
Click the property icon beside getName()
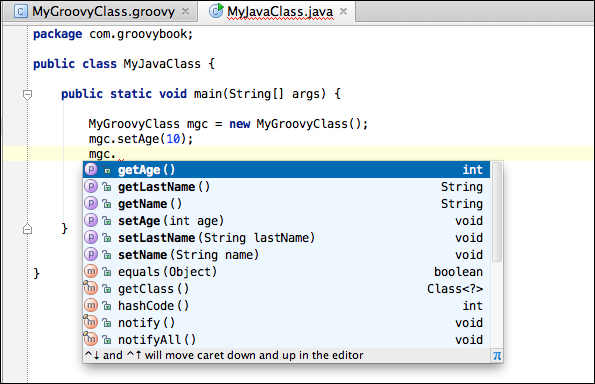pyautogui.click(x=91, y=203)
